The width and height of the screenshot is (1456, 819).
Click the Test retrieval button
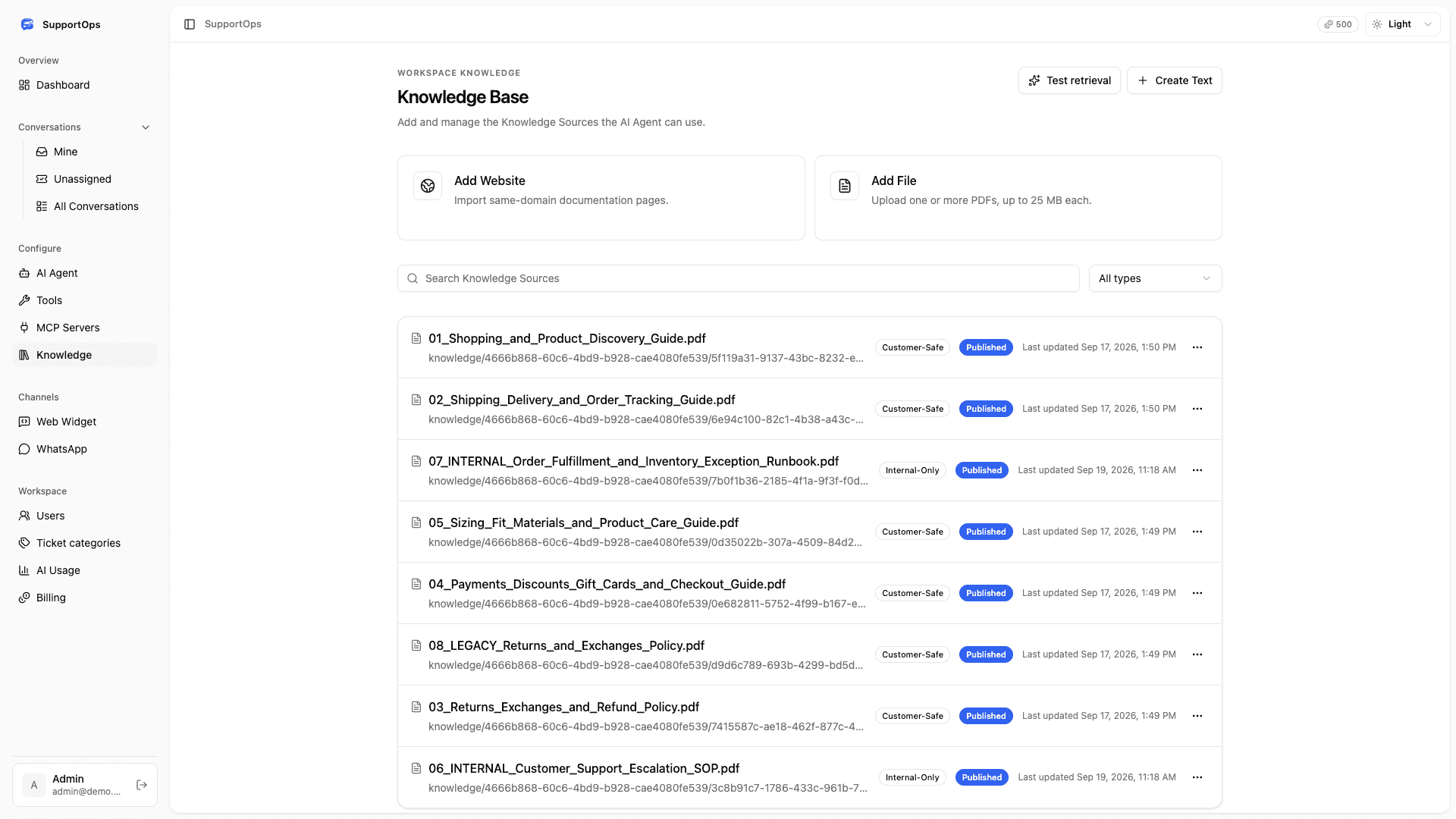pyautogui.click(x=1069, y=80)
